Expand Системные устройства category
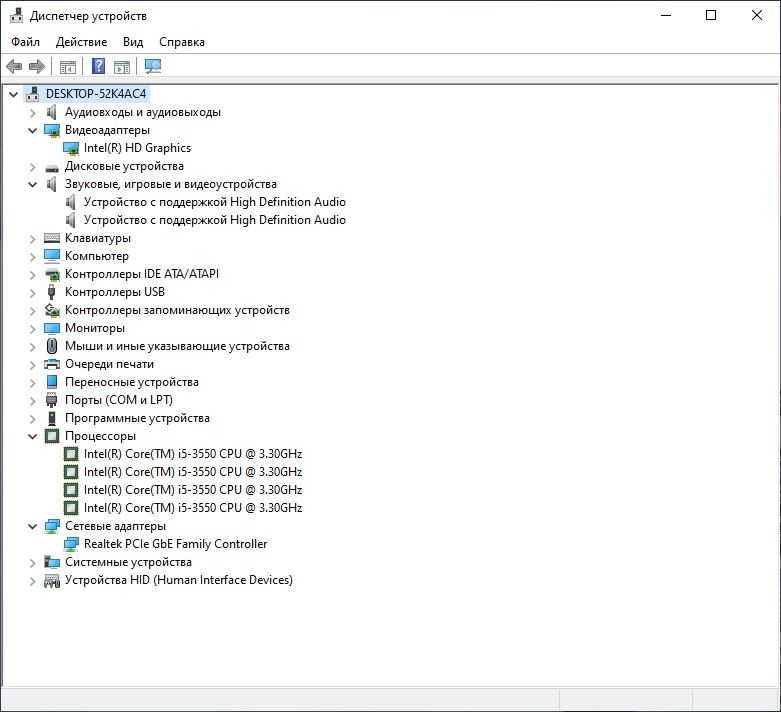Image resolution: width=781 pixels, height=712 pixels. [32, 563]
